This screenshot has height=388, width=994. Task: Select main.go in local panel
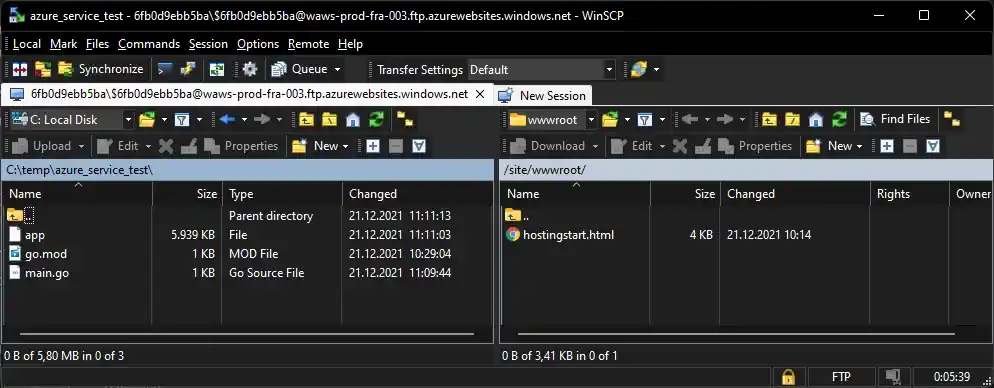(x=47, y=273)
